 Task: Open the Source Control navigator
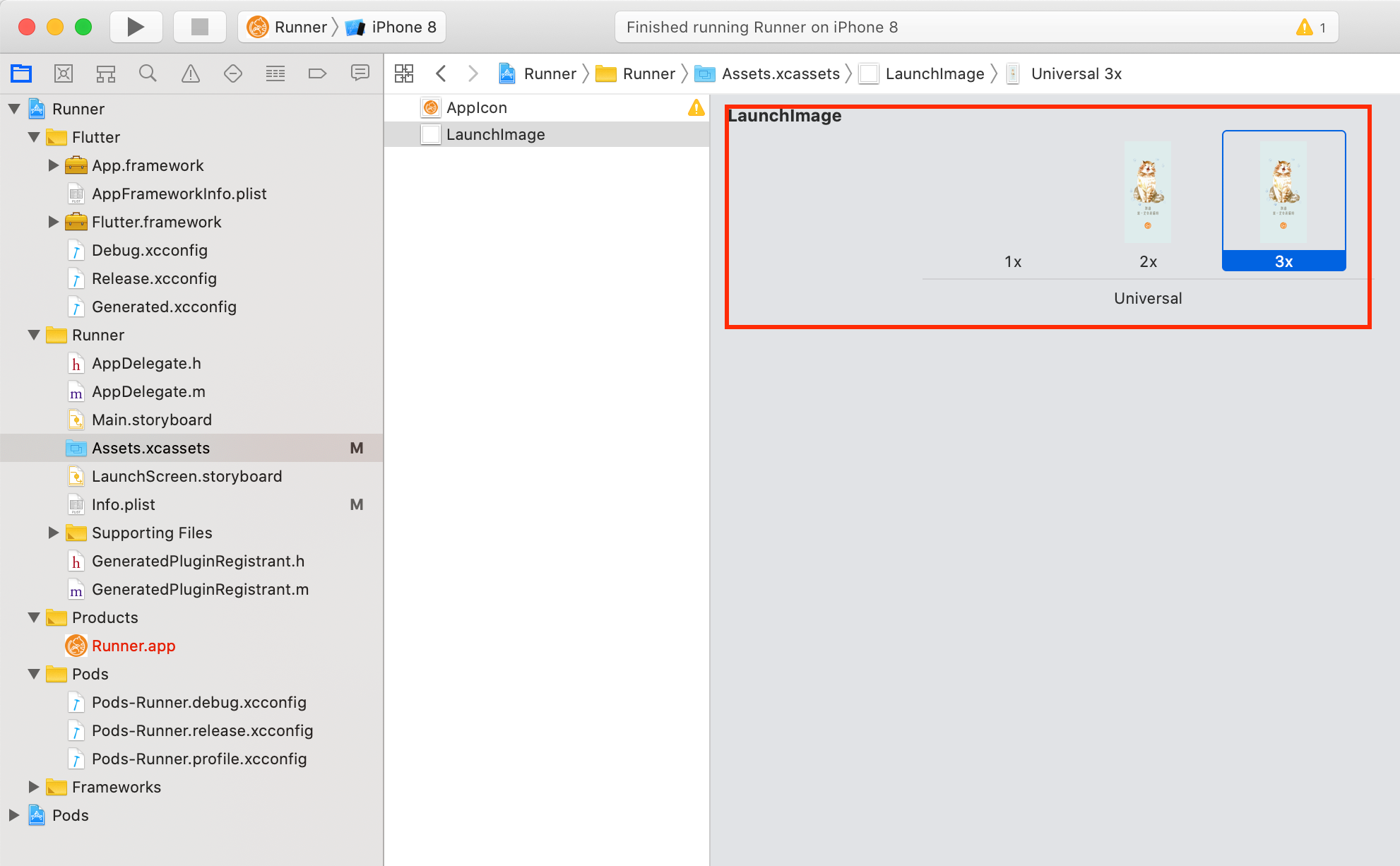(64, 73)
